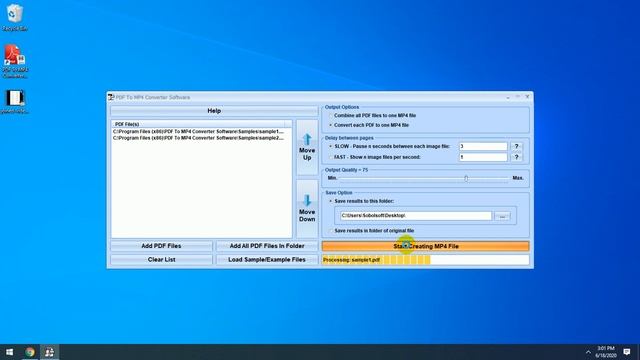Close the PDF To MP4 Converter window
Screen dimensions: 640x360
527,97
